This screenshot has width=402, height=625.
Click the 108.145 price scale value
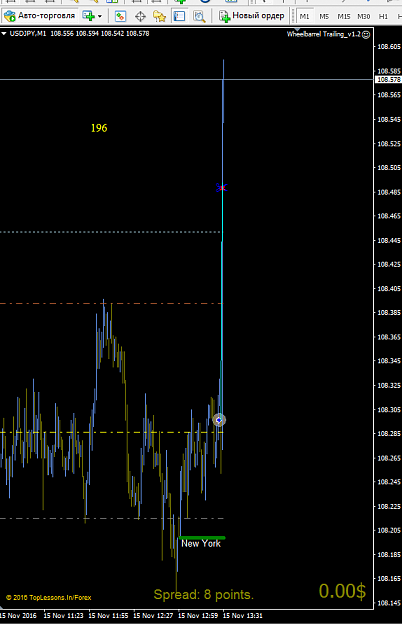pos(389,603)
